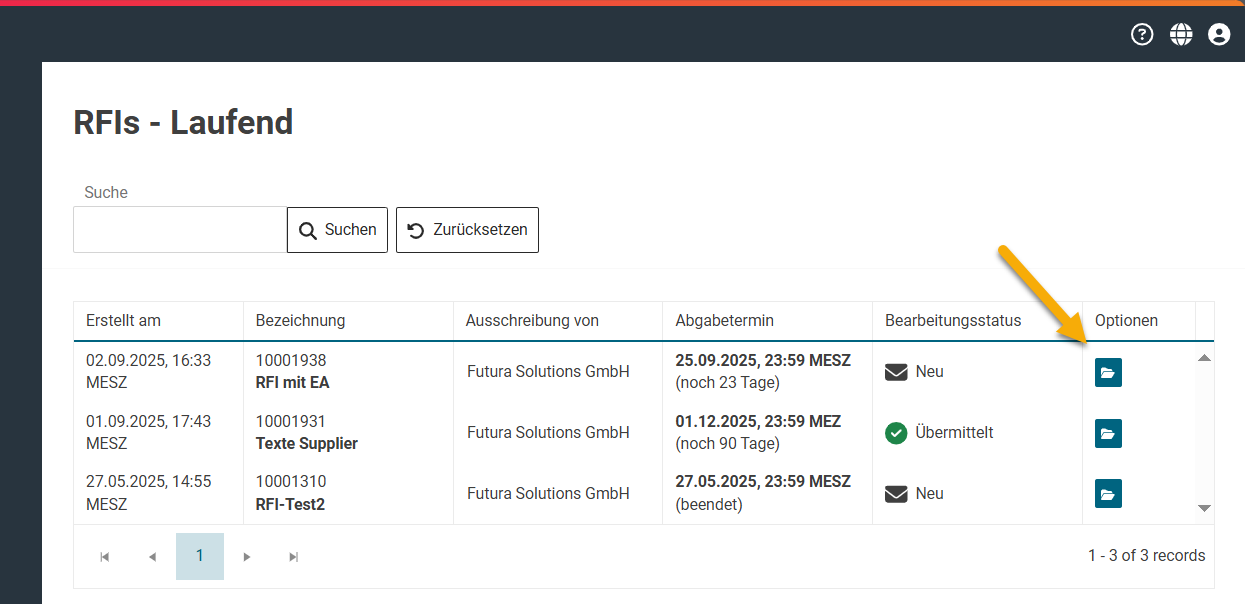The height and width of the screenshot is (604, 1245).
Task: Select page 1 in the pager
Action: coord(200,556)
